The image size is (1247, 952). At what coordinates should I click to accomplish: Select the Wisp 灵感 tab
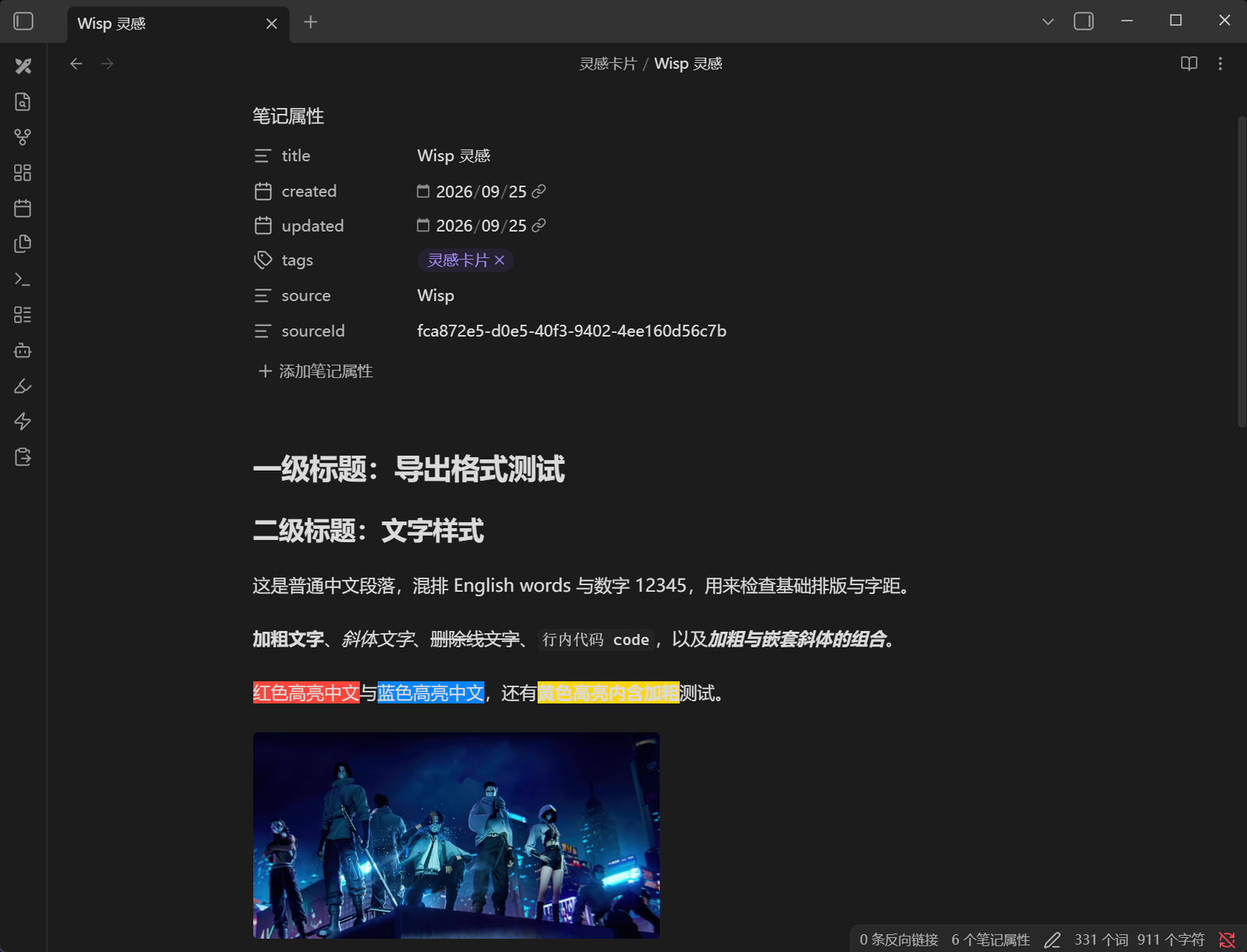click(178, 24)
